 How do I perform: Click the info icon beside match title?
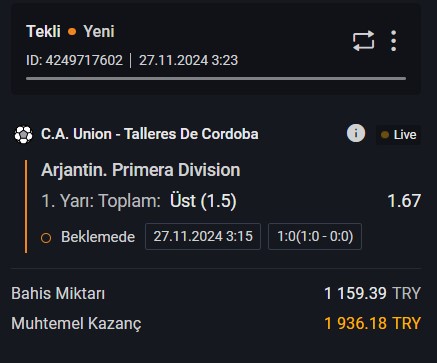[x=356, y=133]
